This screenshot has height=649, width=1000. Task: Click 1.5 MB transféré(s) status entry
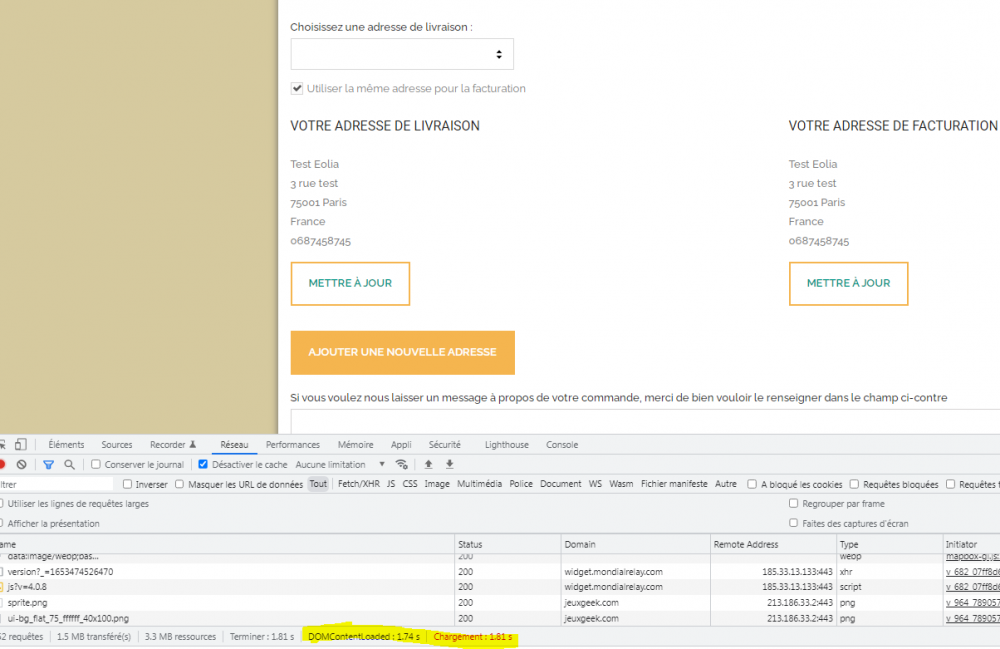click(x=94, y=637)
